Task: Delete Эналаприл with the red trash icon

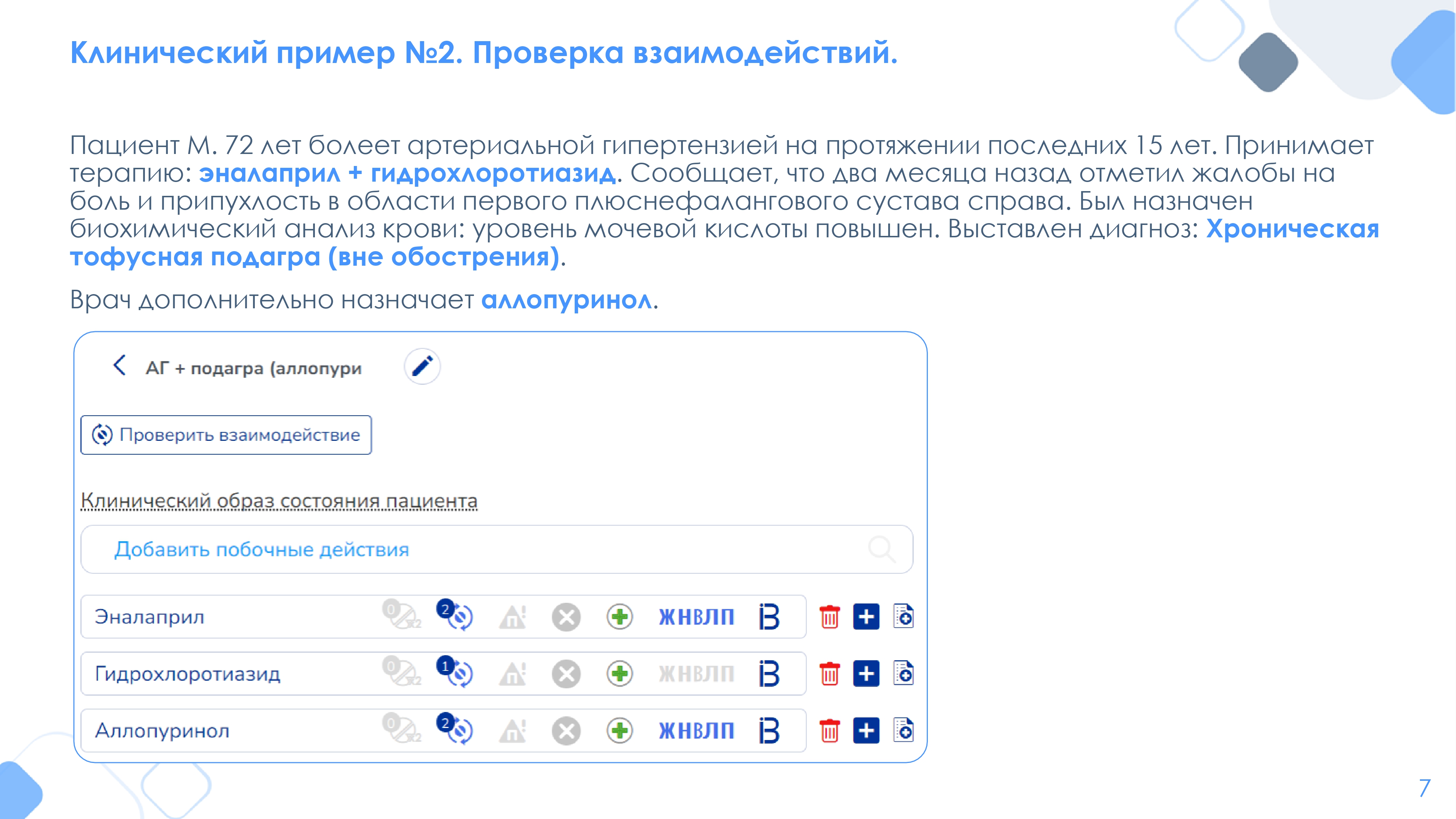Action: pyautogui.click(x=829, y=617)
